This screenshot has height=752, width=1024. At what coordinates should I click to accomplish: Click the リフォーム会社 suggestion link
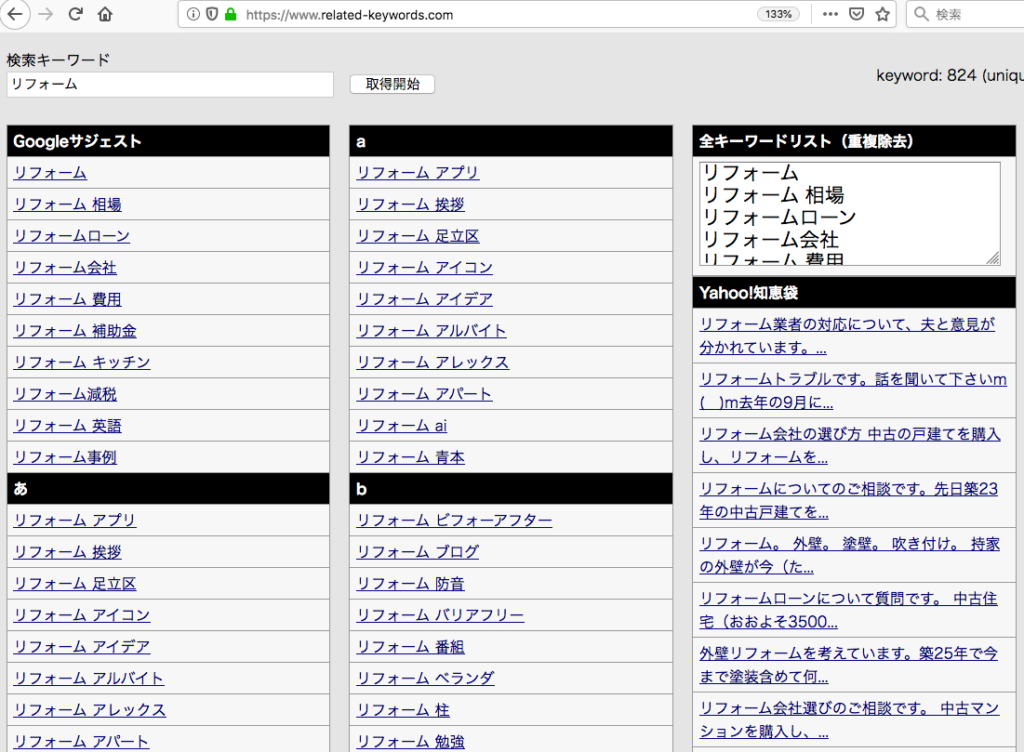pos(65,268)
